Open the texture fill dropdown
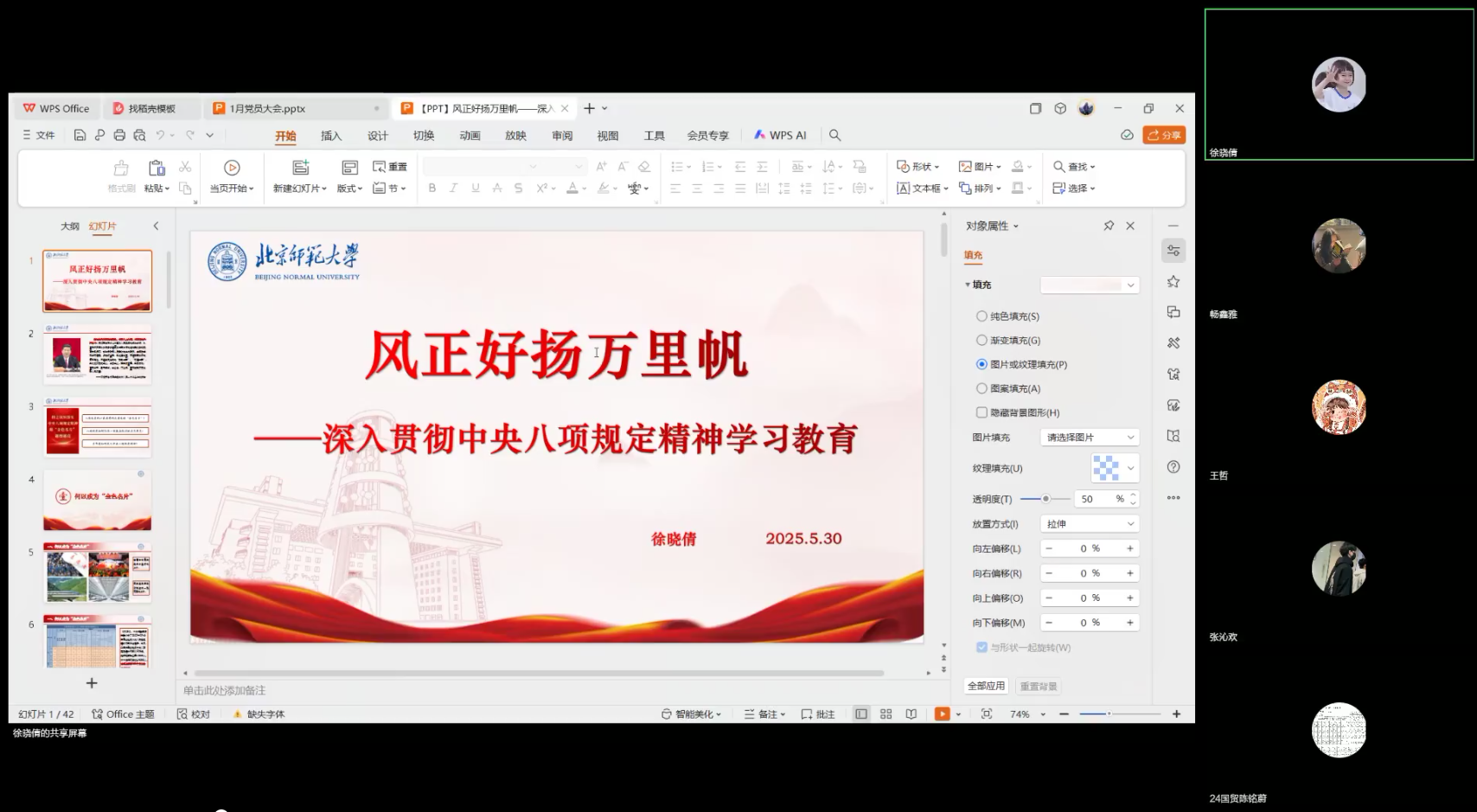This screenshot has width=1477, height=812. click(1115, 468)
